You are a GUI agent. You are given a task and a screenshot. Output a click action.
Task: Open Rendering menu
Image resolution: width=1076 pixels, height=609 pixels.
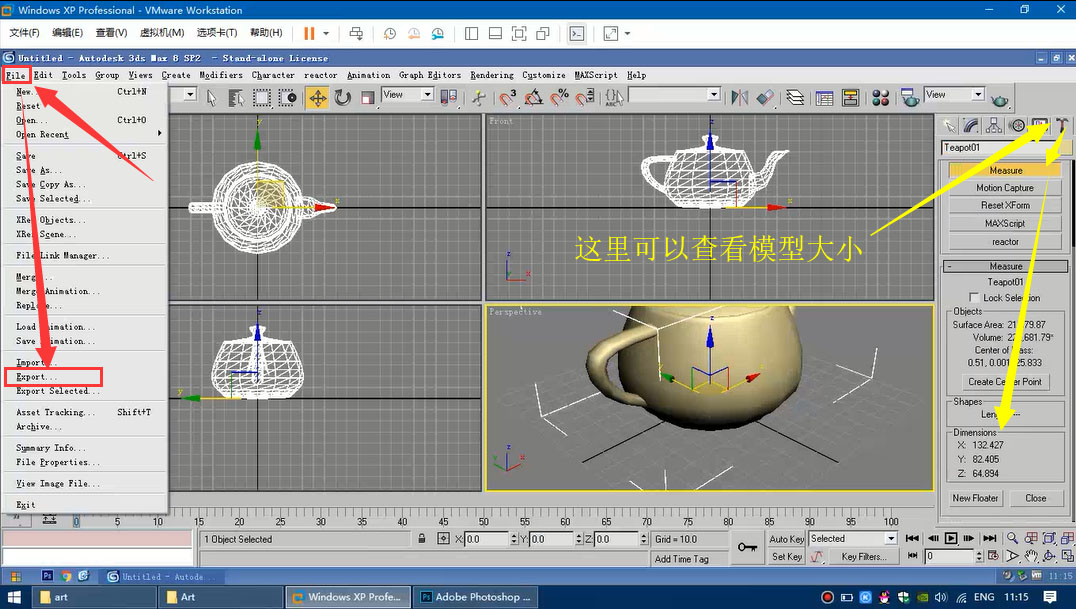(x=491, y=75)
